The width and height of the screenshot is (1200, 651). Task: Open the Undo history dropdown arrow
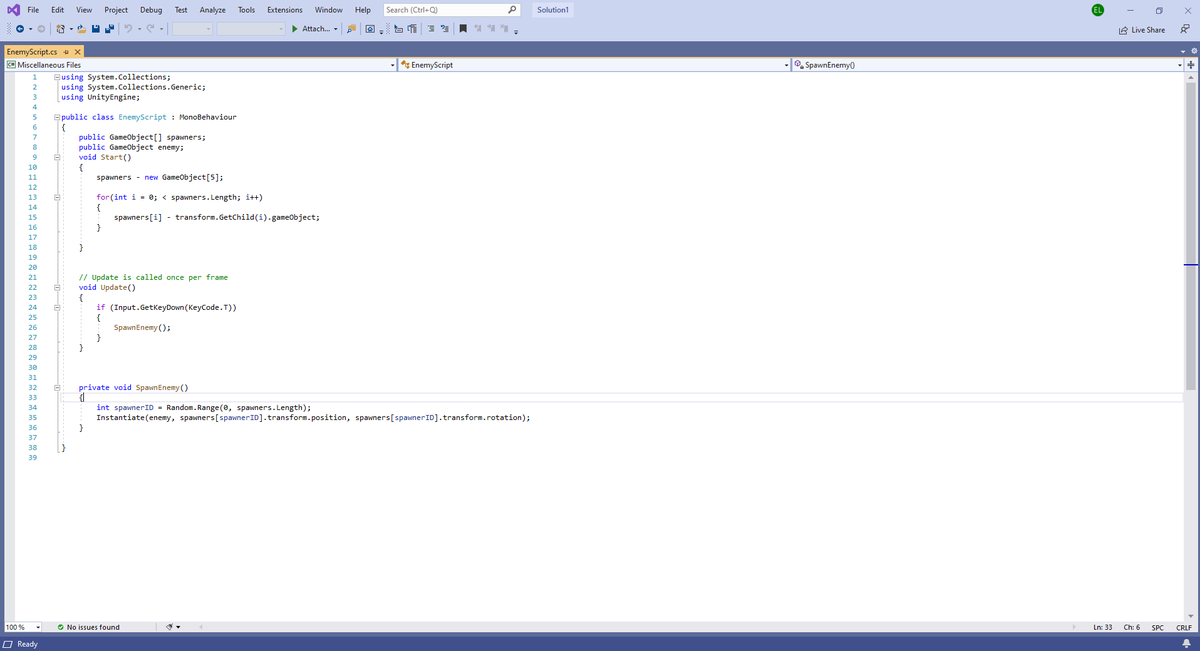pos(139,29)
